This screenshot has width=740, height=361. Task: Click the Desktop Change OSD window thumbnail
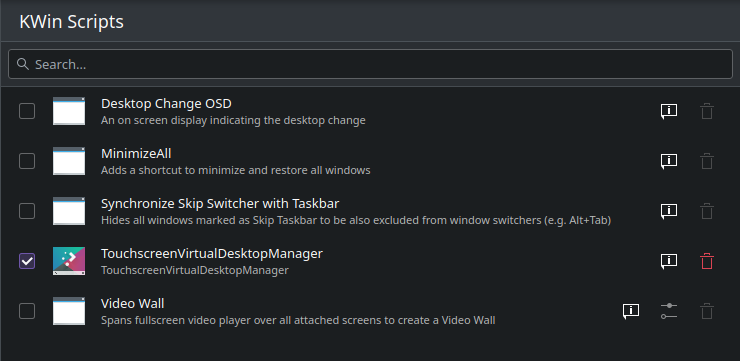click(x=69, y=111)
